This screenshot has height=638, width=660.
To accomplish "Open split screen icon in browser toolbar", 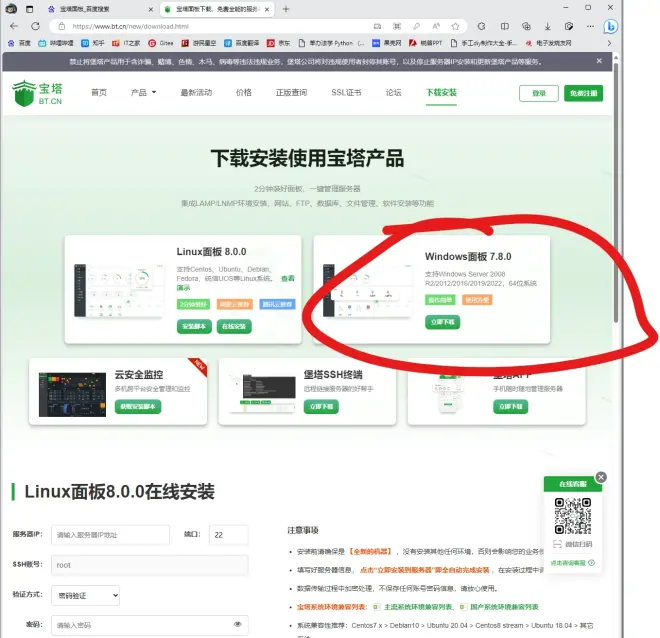I will point(504,26).
